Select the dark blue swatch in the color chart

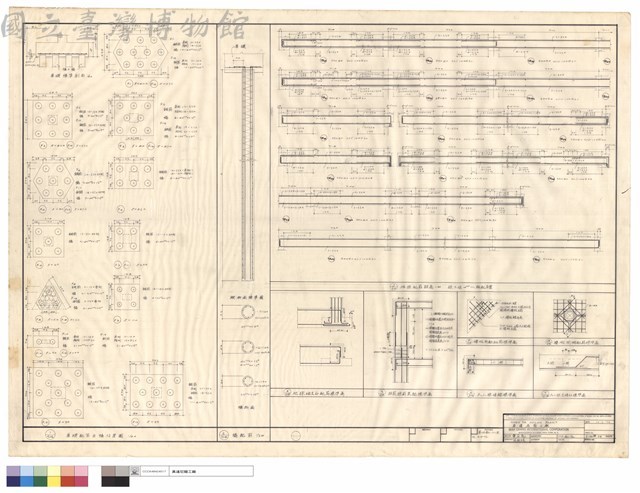tap(13, 481)
